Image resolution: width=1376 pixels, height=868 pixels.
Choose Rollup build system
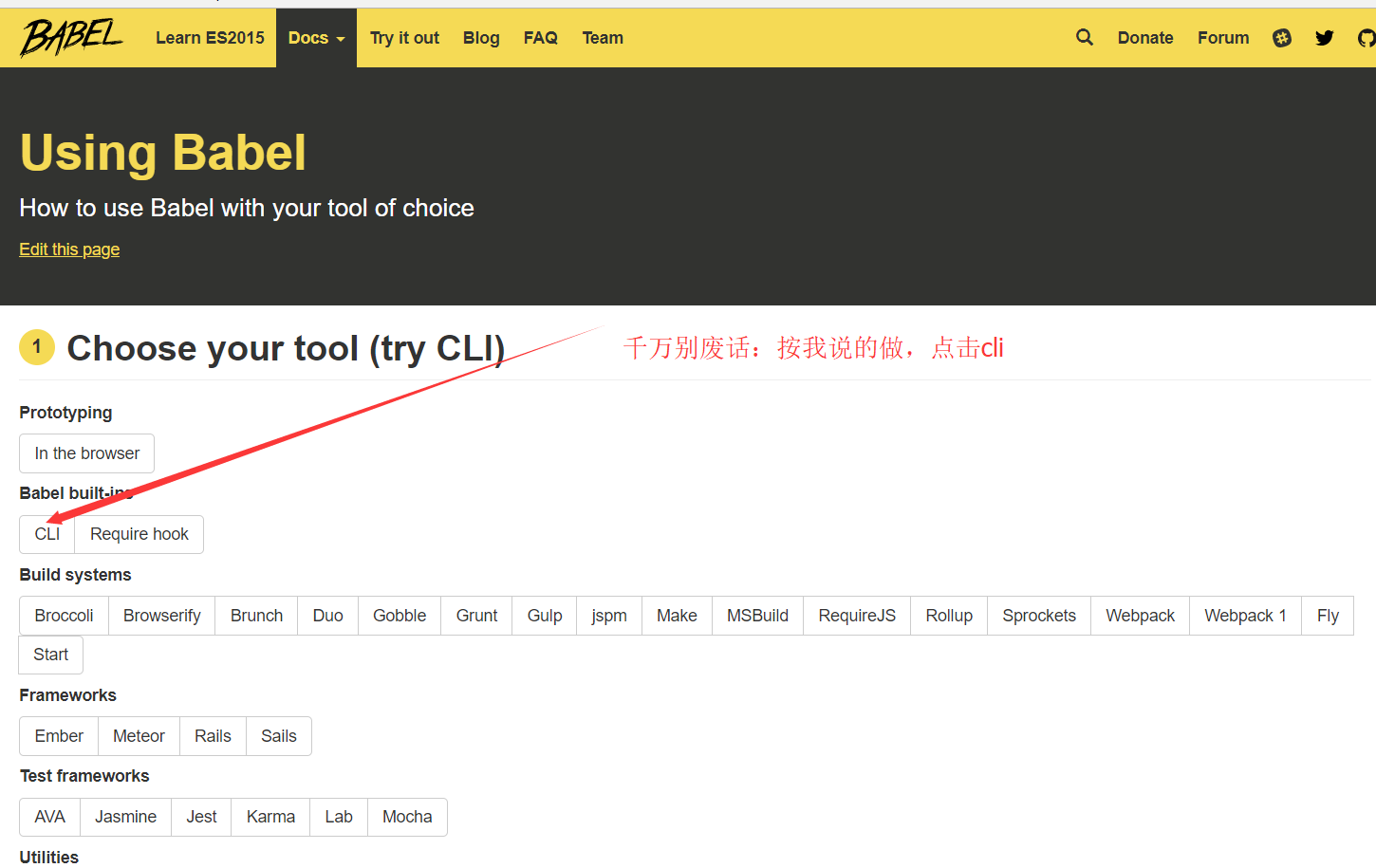[949, 616]
